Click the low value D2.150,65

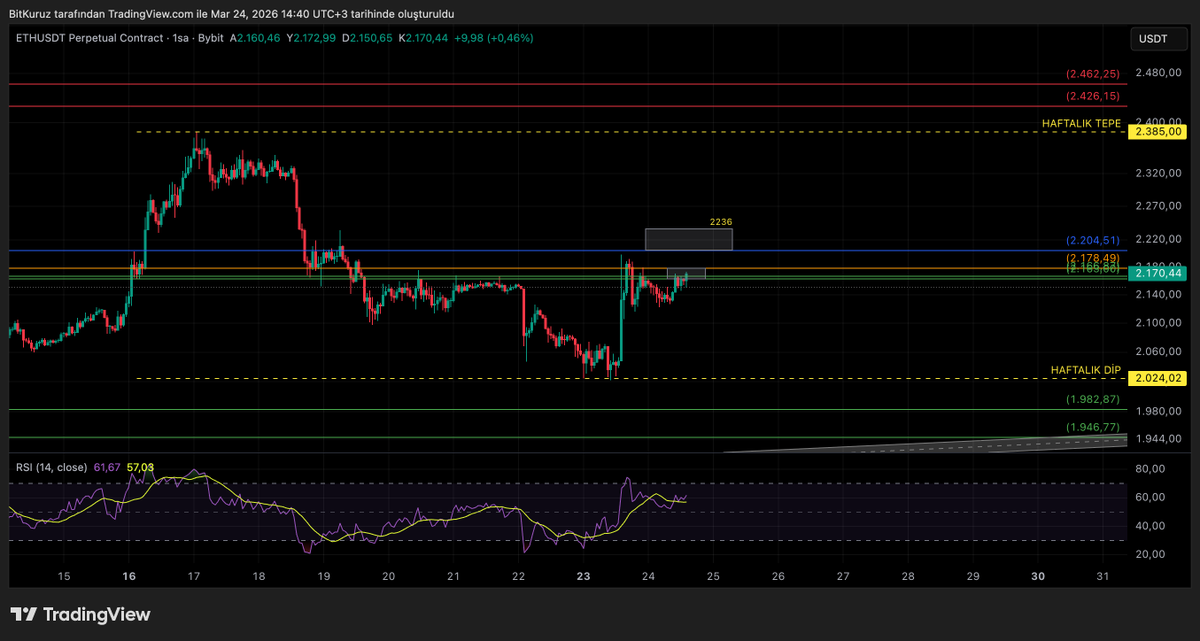click(x=369, y=38)
